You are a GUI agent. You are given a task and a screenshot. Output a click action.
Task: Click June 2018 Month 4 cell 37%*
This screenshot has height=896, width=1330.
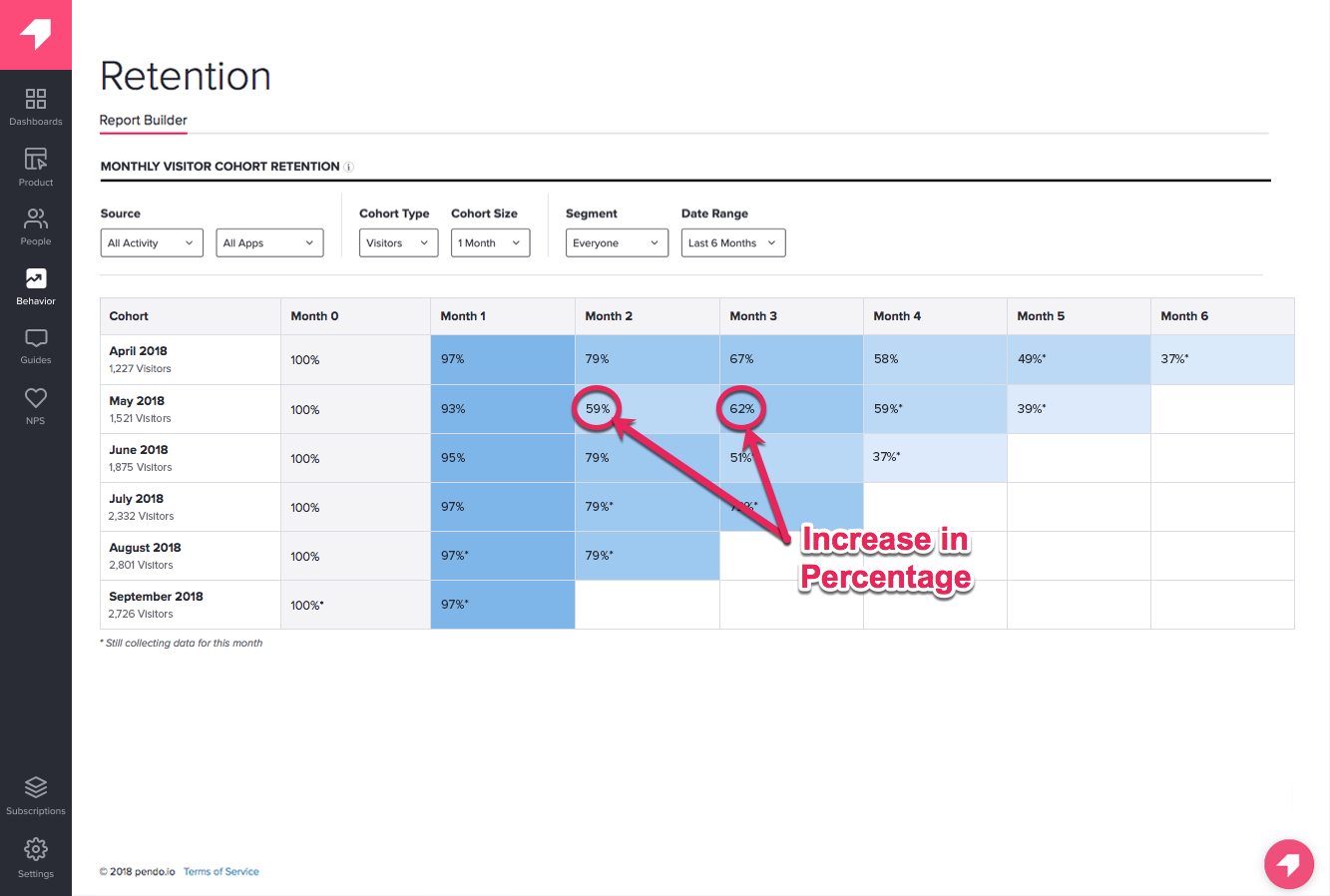pos(935,458)
